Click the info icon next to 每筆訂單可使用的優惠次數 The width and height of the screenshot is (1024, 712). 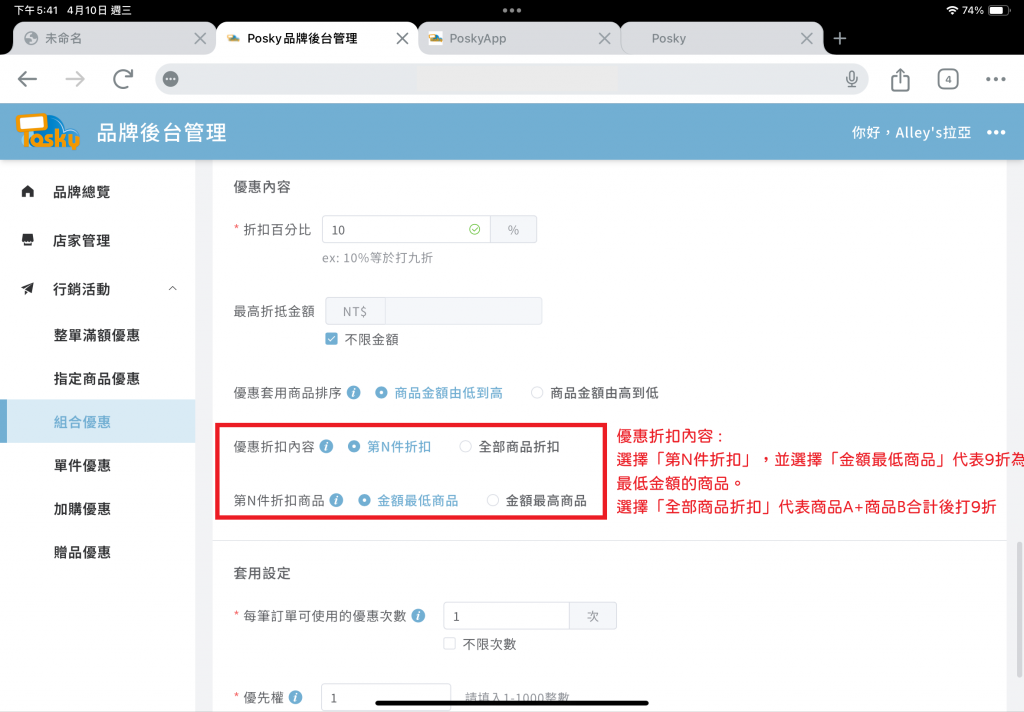point(419,615)
